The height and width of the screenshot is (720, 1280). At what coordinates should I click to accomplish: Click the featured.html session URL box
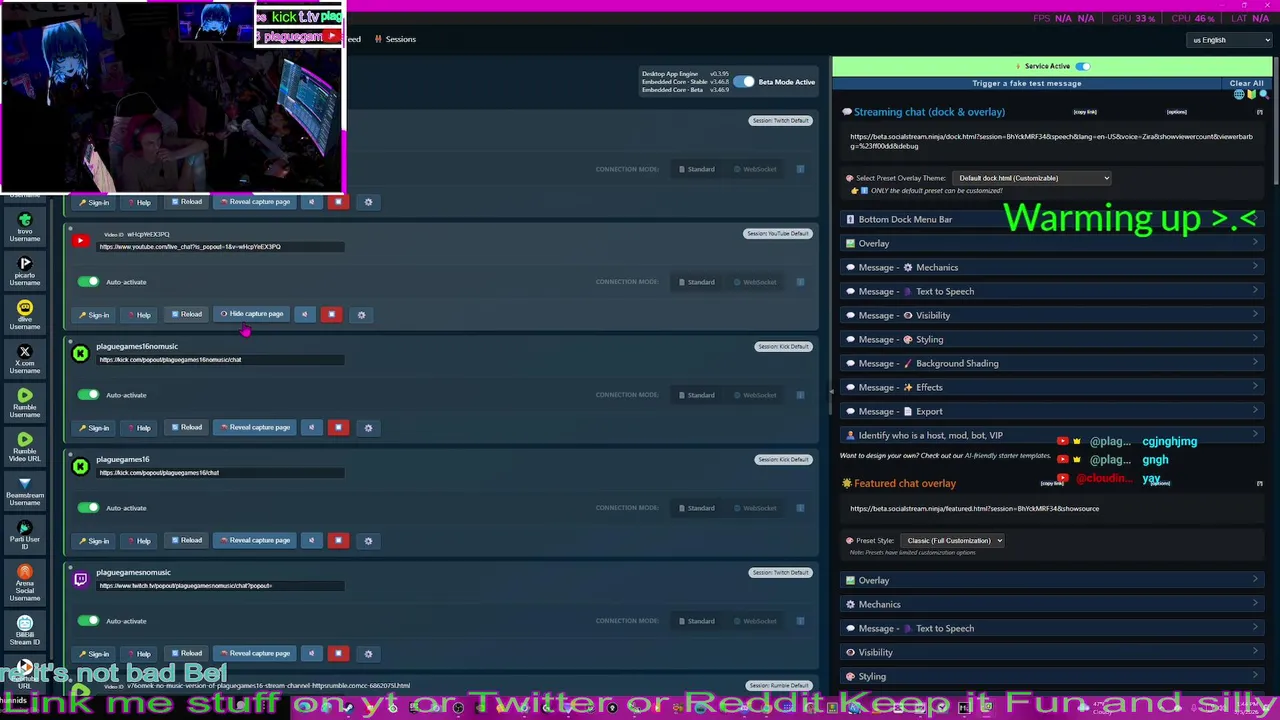click(1052, 509)
